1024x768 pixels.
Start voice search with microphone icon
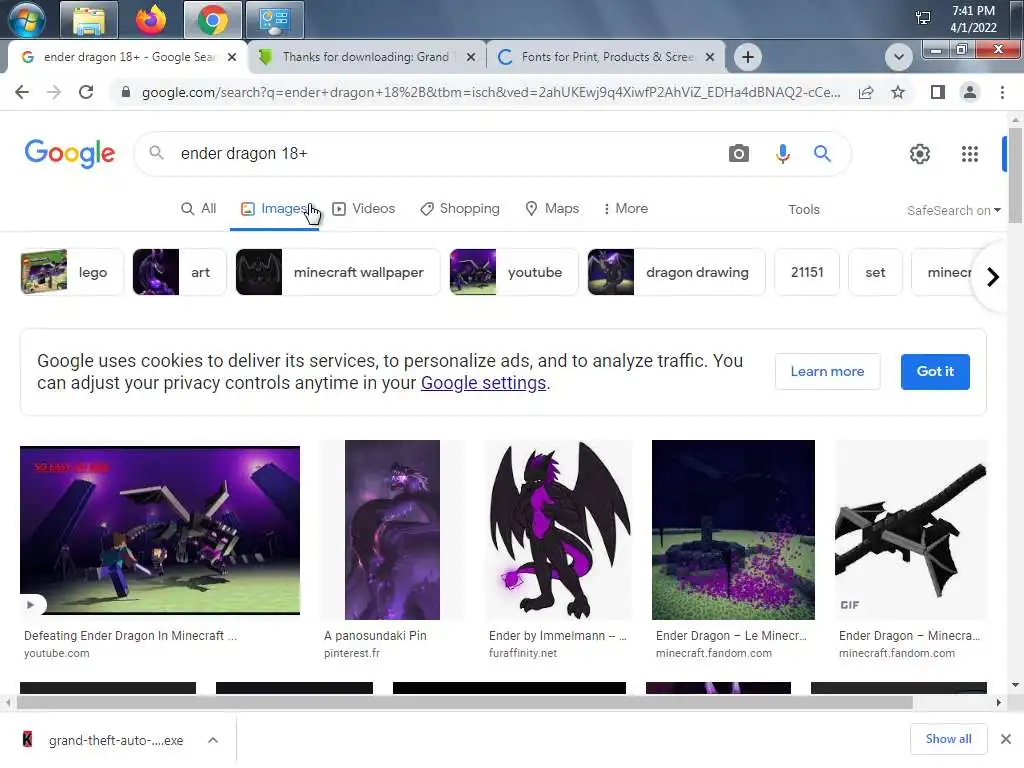[x=782, y=153]
